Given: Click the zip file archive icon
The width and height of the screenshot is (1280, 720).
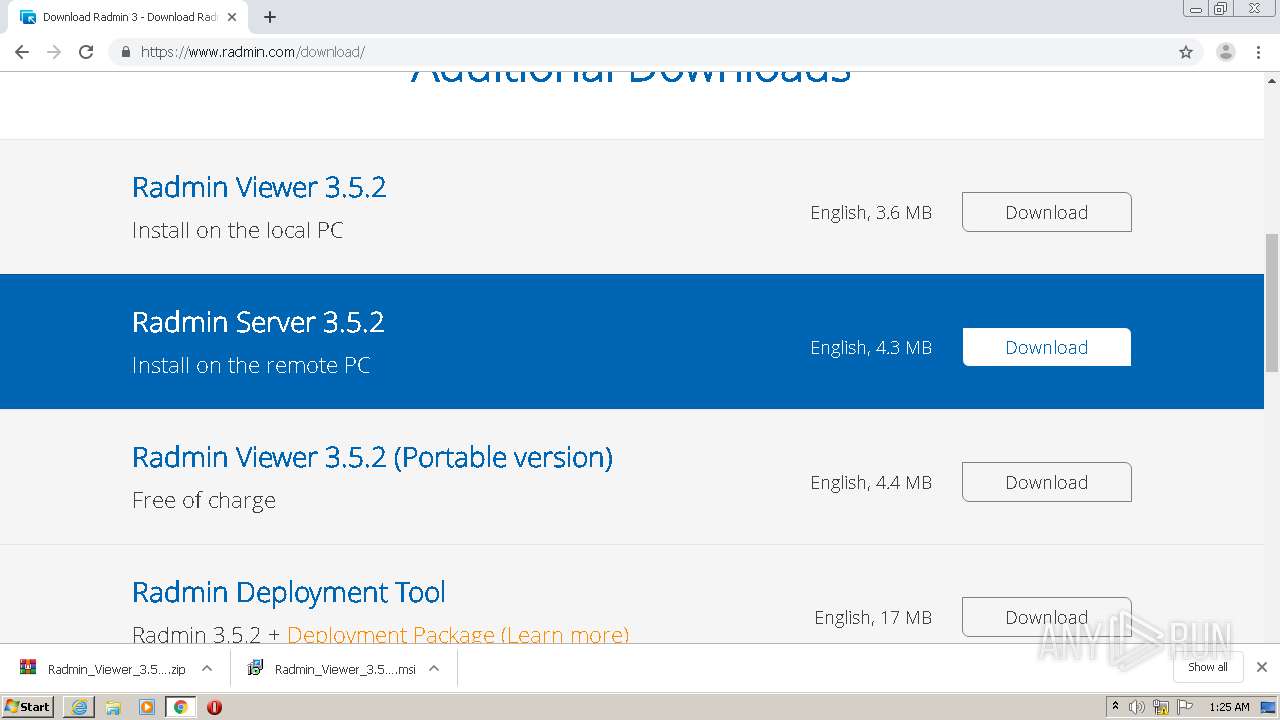Looking at the screenshot, I should point(28,668).
